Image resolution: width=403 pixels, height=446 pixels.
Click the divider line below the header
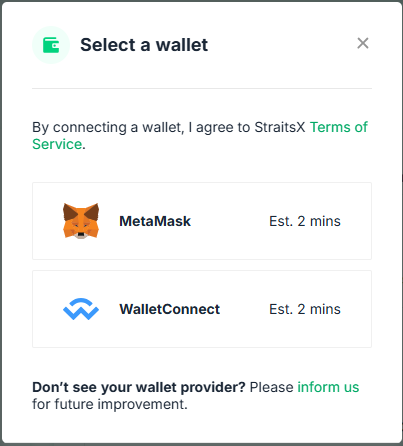click(202, 89)
